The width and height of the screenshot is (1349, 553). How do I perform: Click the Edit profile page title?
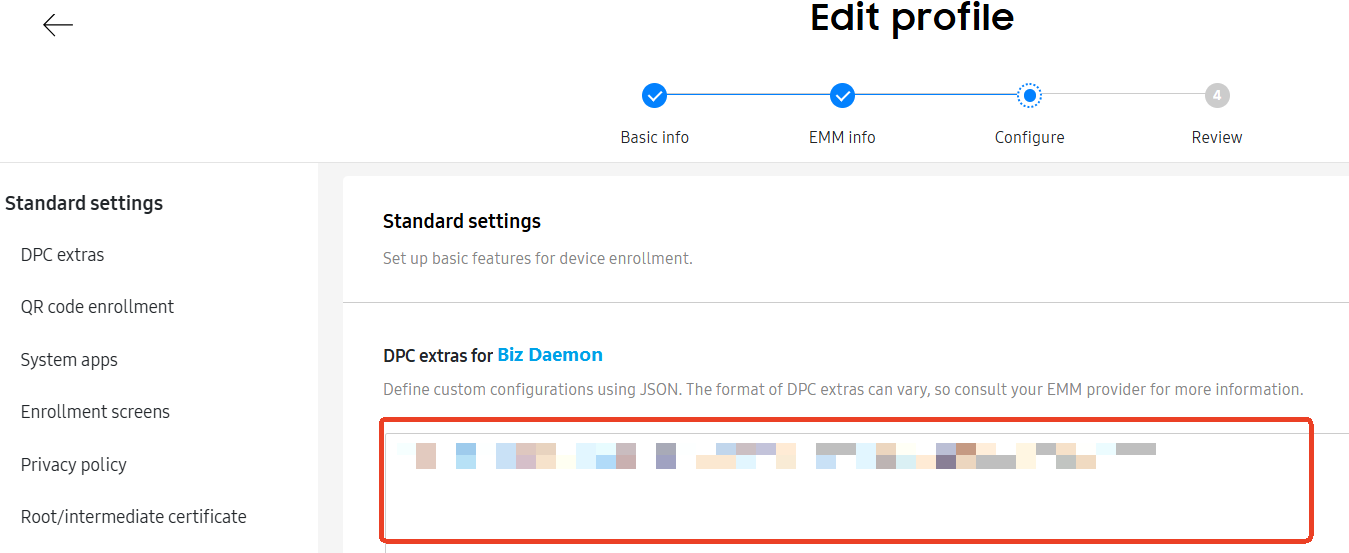point(912,18)
